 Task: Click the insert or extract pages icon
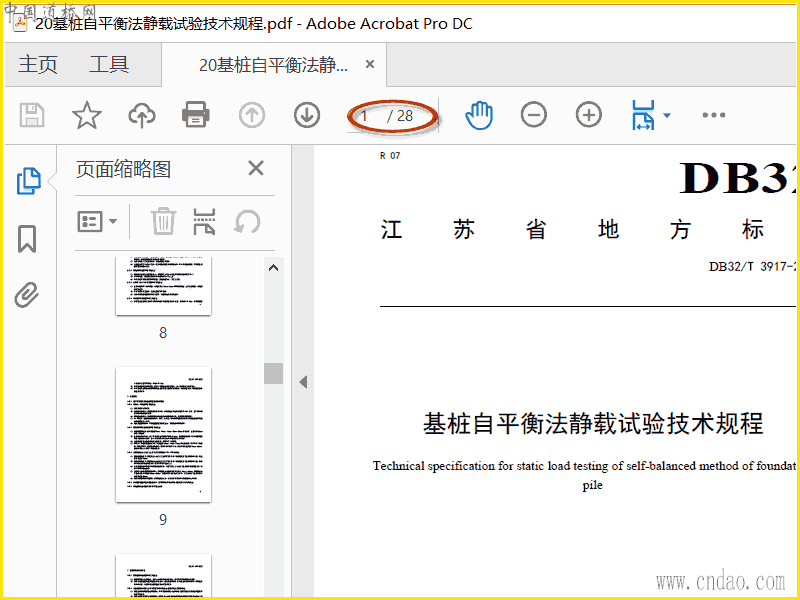click(x=204, y=221)
